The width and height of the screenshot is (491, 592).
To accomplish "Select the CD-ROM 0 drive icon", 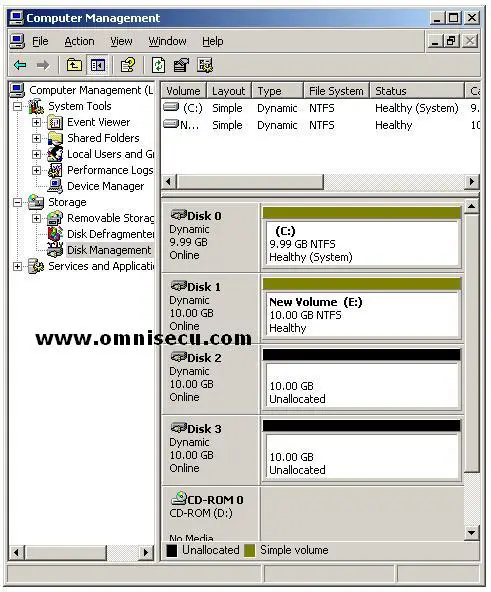I will [x=179, y=498].
